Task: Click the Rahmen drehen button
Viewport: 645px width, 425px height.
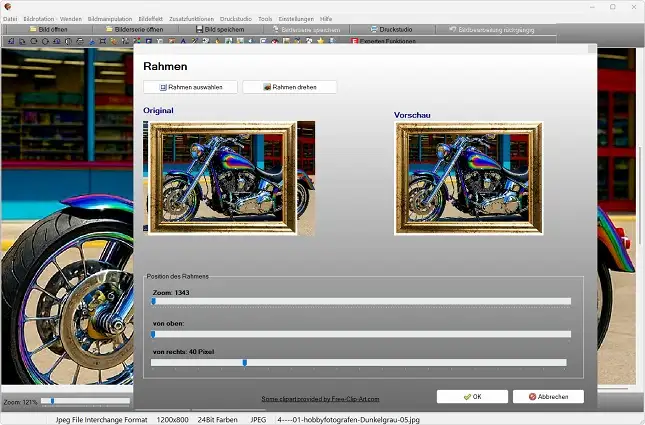Action: click(x=289, y=87)
